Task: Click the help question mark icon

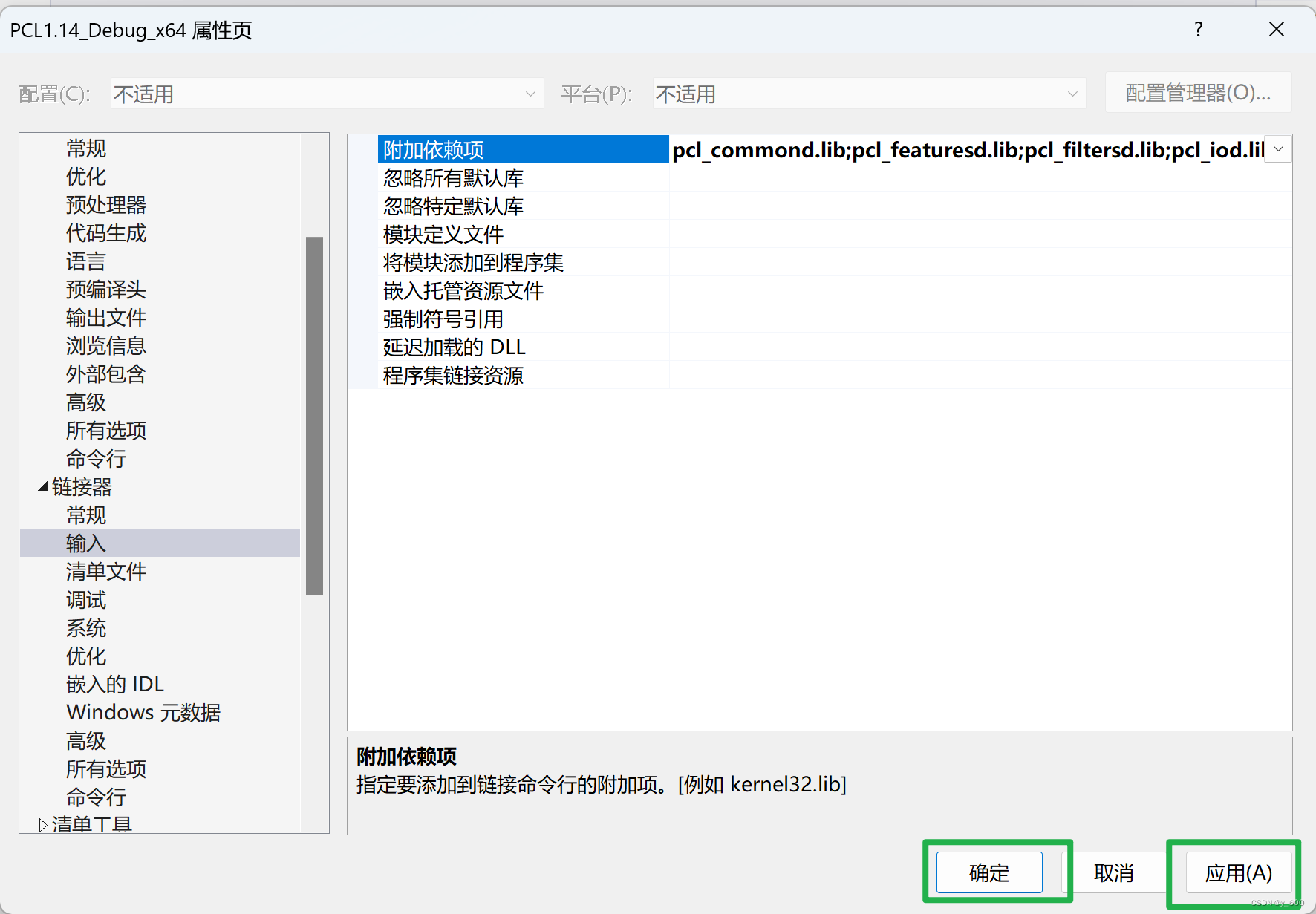Action: tap(1198, 30)
